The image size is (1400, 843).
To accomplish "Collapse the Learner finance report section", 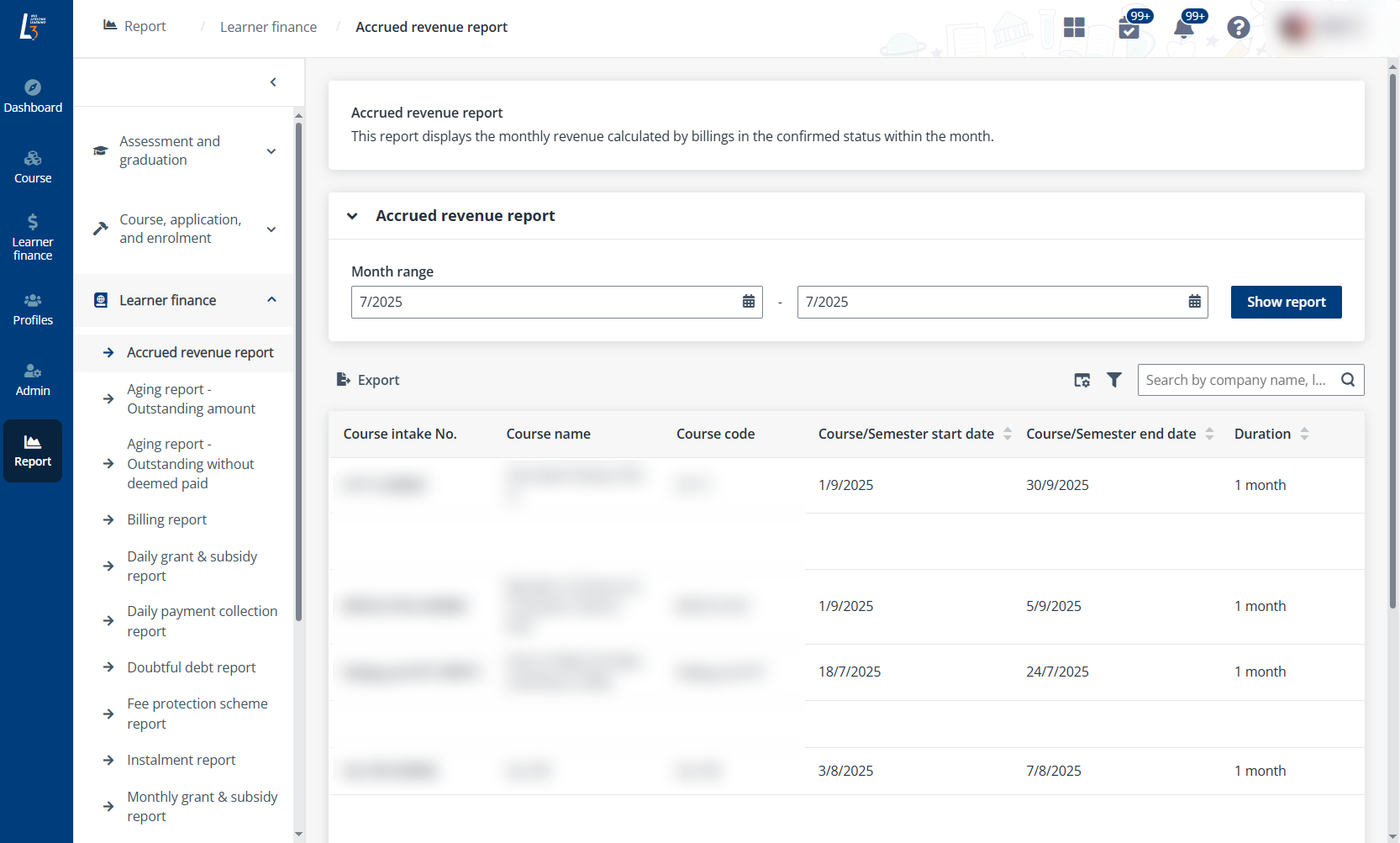I will [x=271, y=300].
